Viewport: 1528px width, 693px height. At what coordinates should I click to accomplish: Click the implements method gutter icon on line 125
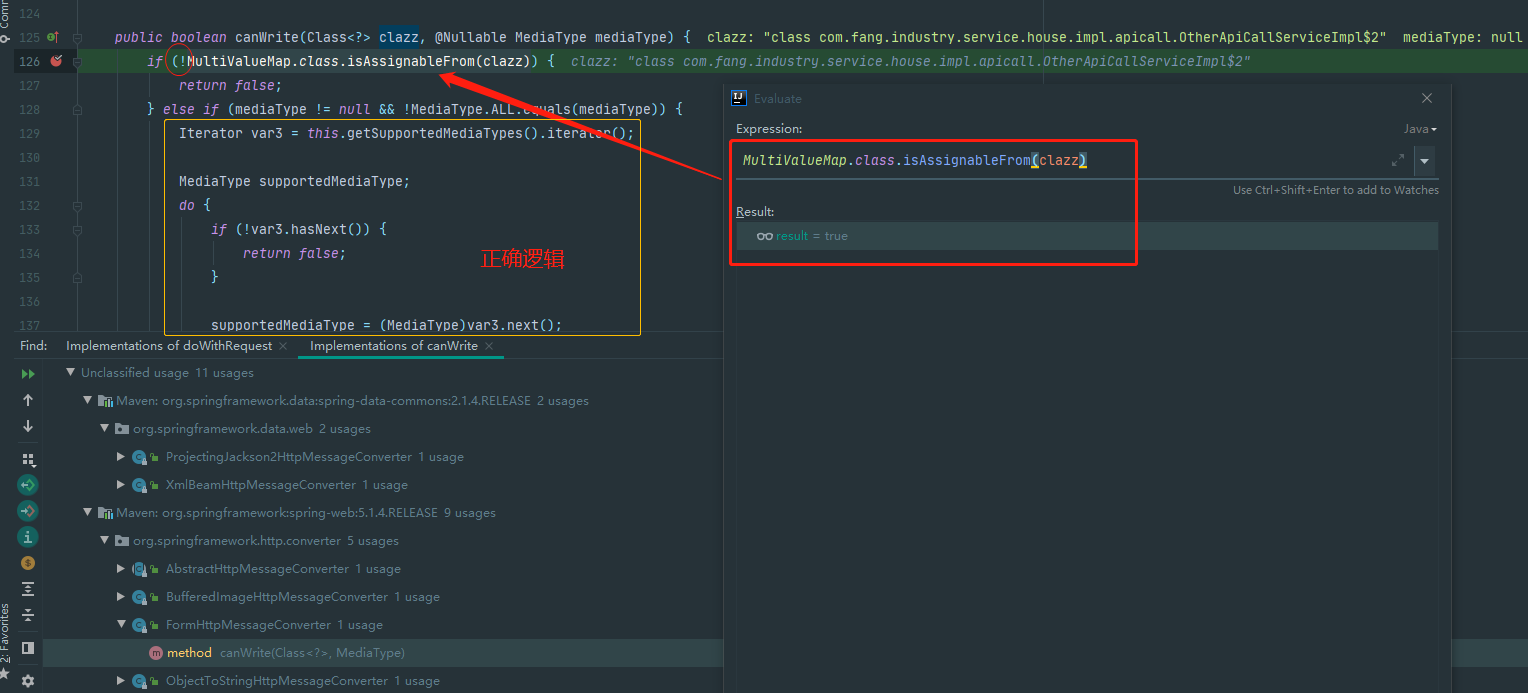(53, 37)
